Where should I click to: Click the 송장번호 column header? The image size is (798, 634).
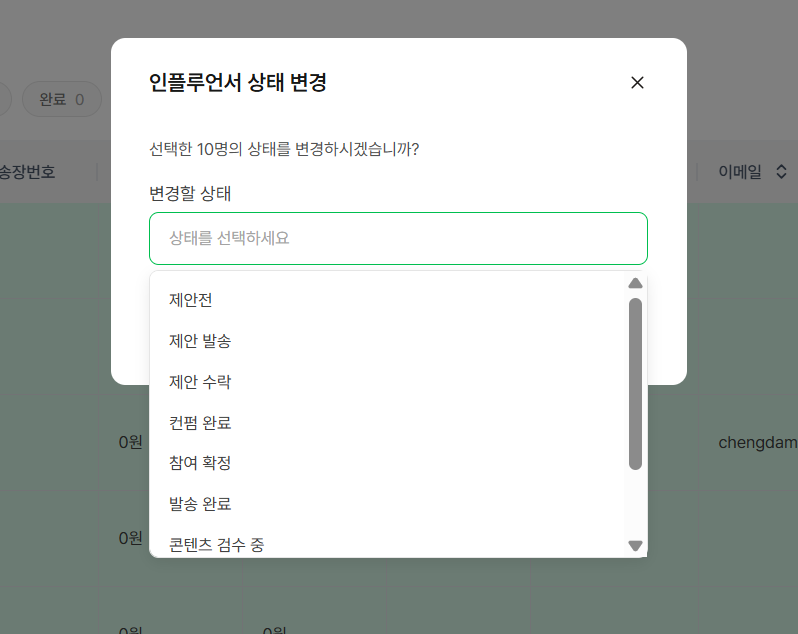point(27,171)
